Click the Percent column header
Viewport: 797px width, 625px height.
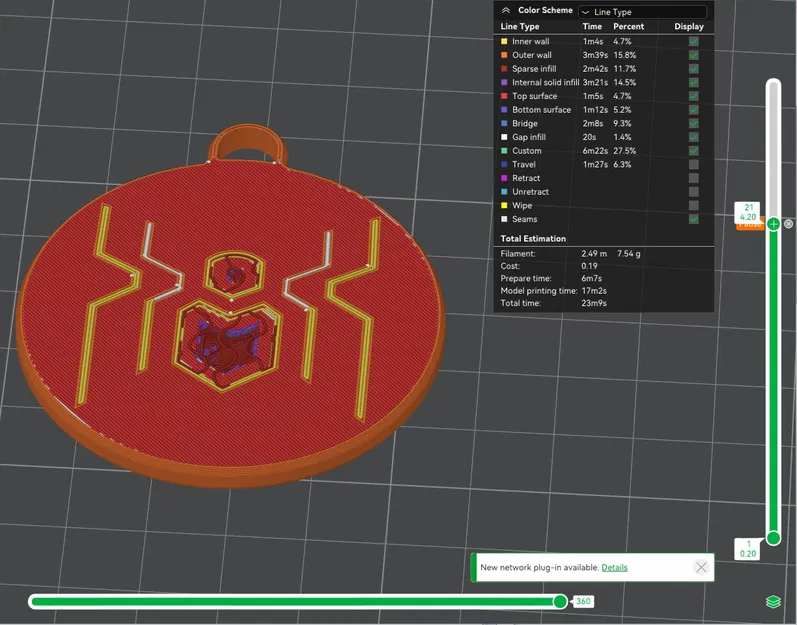(x=628, y=26)
